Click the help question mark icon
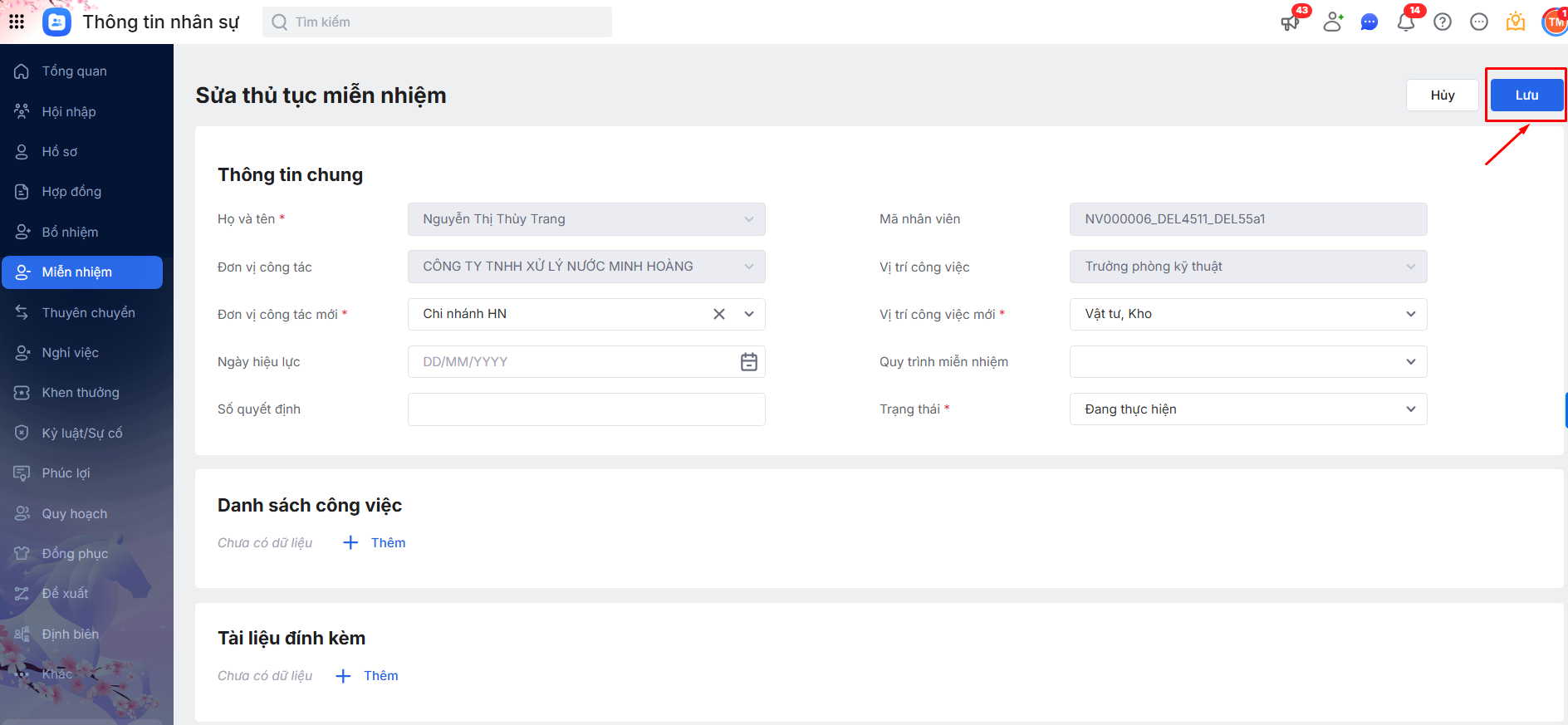Viewport: 1568px width, 725px height. tap(1443, 22)
